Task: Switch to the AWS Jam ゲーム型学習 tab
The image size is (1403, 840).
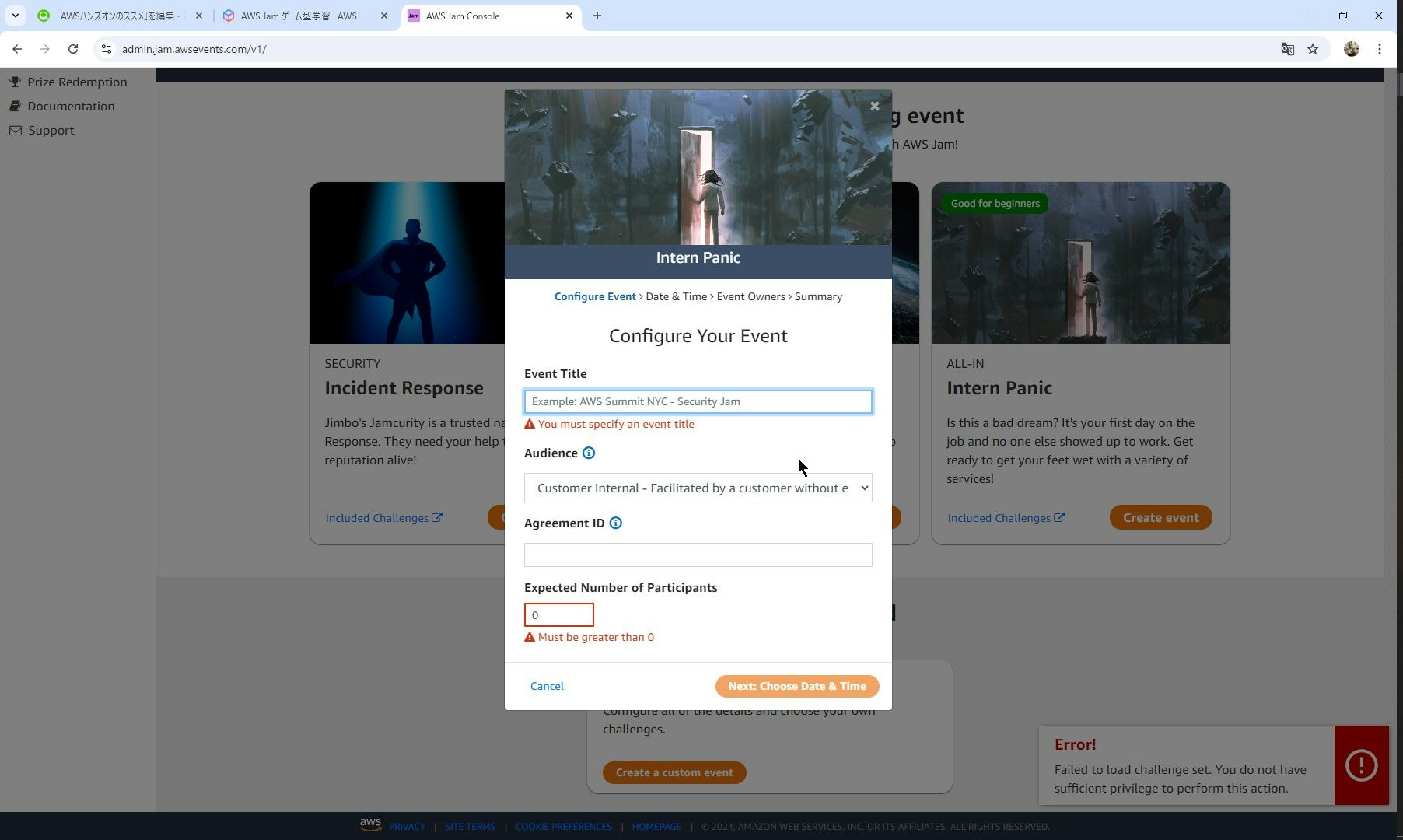Action: pos(305,16)
